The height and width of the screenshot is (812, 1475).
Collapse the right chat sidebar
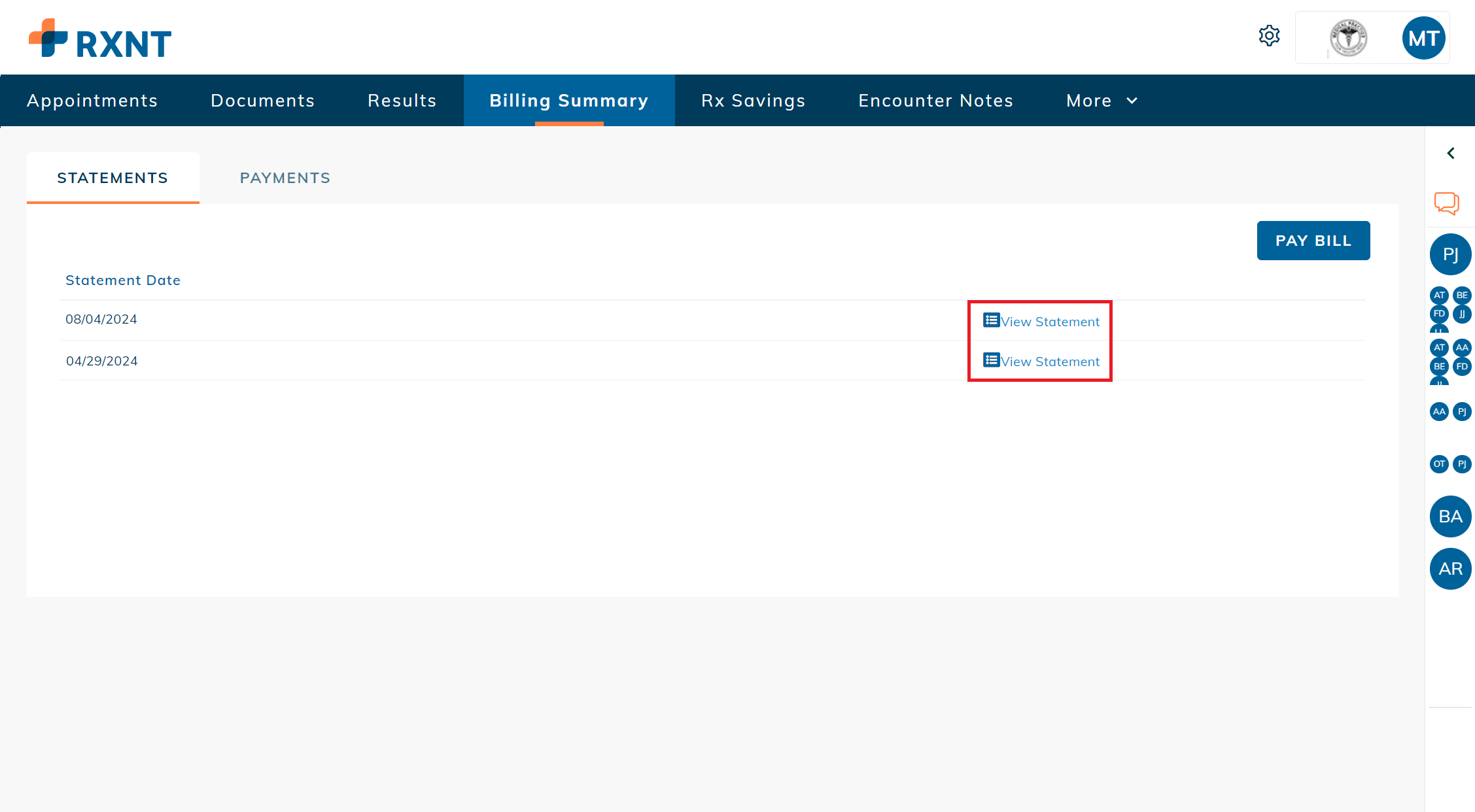click(x=1451, y=153)
